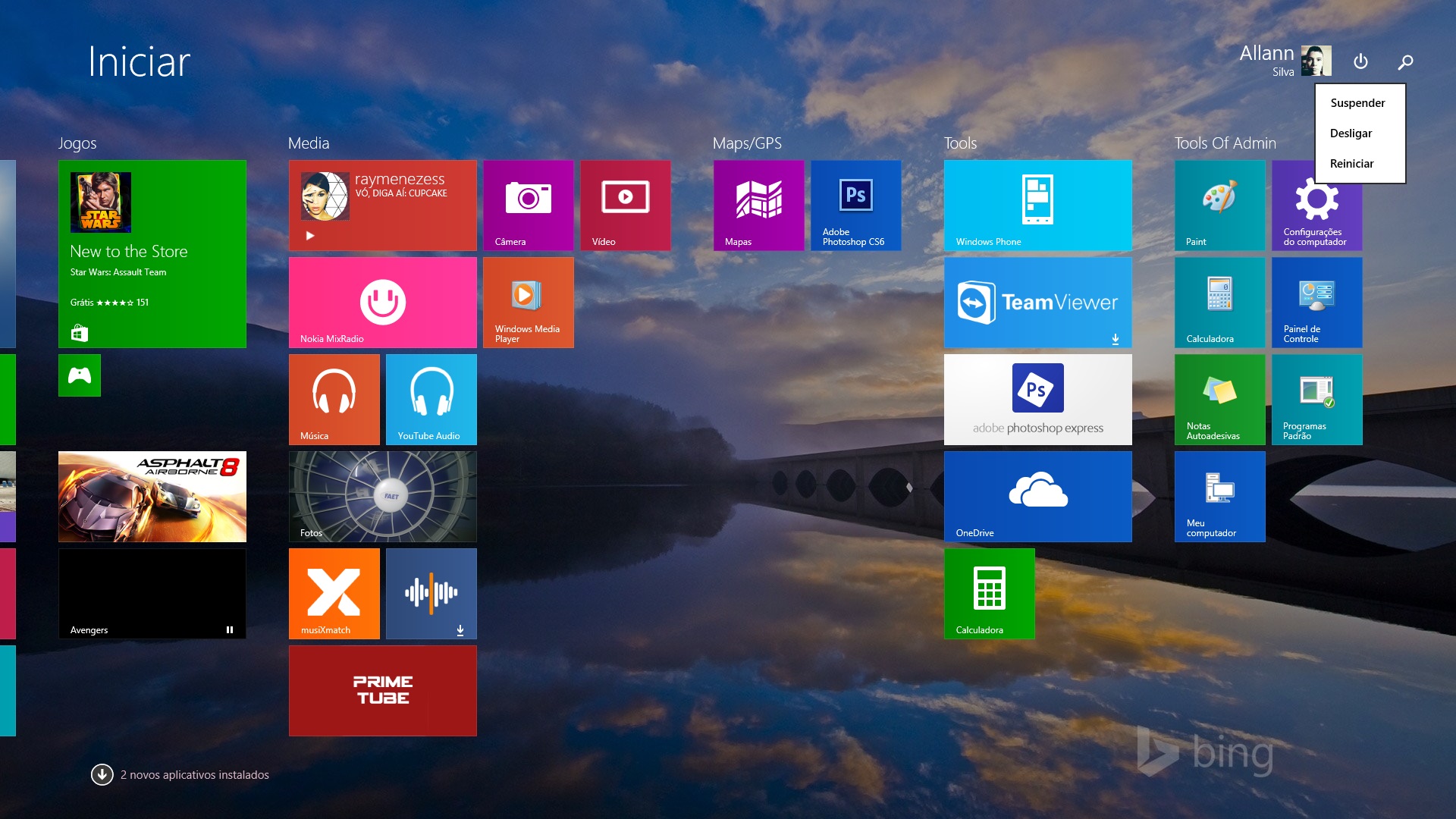Open the Xbox games controller tile
1456x819 pixels.
80,375
